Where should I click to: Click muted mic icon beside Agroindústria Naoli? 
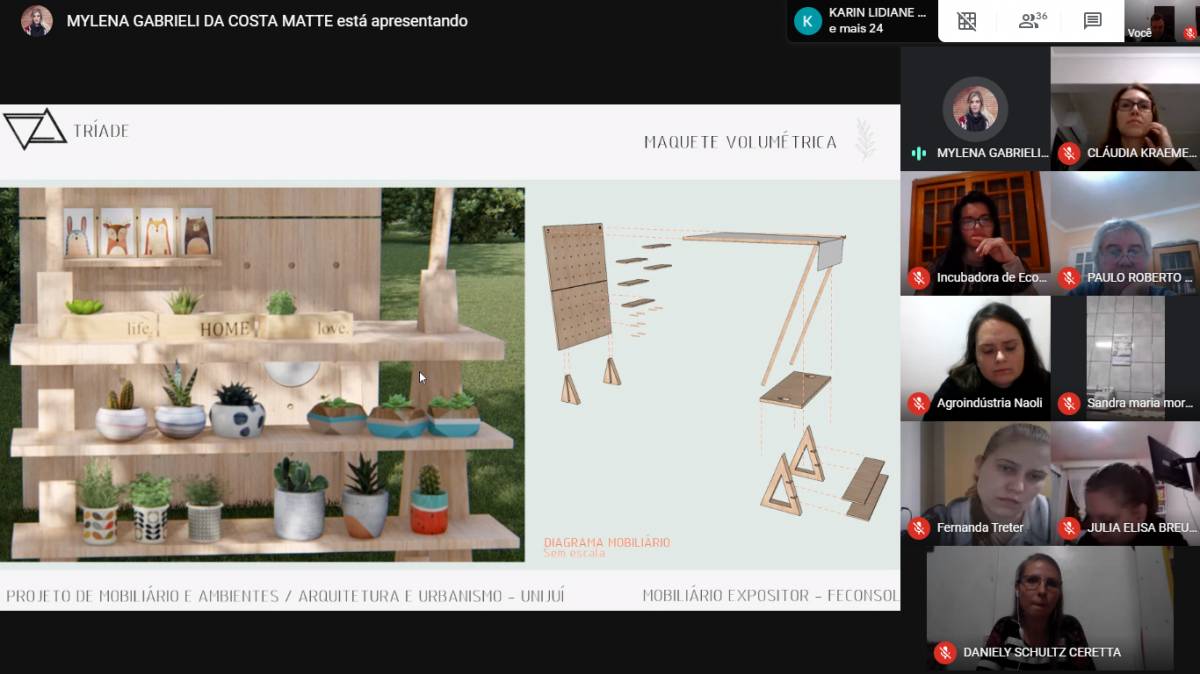(918, 403)
